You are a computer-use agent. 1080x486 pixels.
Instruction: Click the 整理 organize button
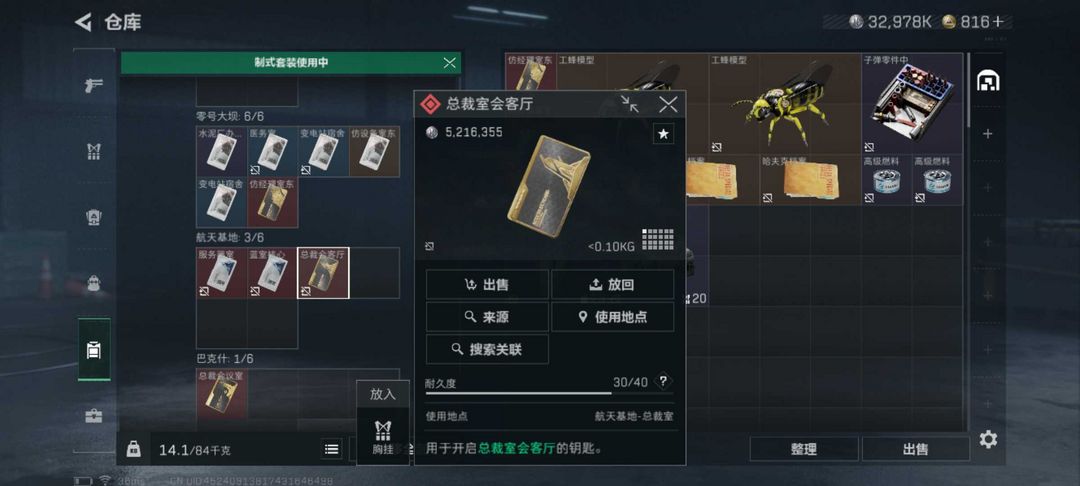pos(804,449)
